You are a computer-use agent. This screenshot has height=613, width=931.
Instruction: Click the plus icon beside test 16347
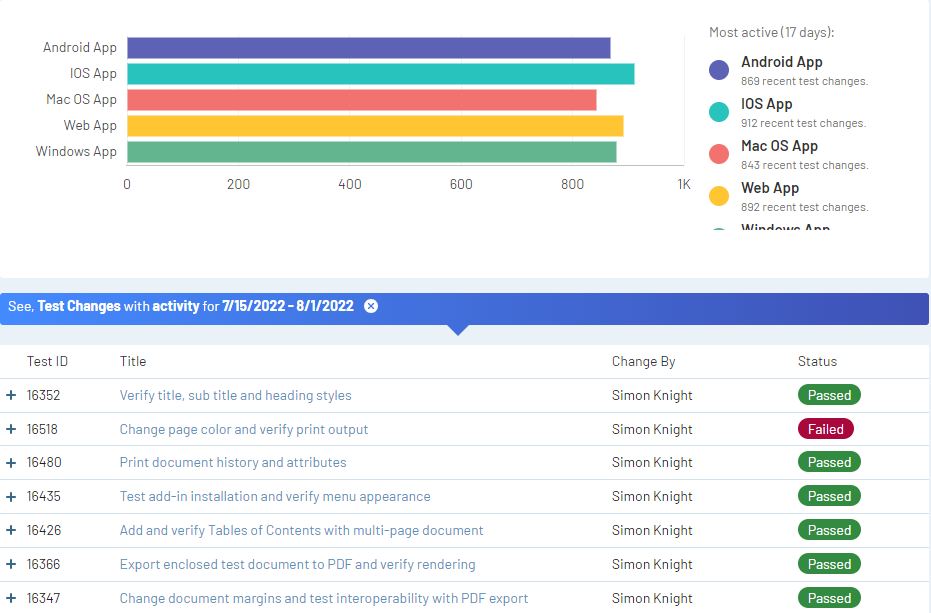[11, 599]
